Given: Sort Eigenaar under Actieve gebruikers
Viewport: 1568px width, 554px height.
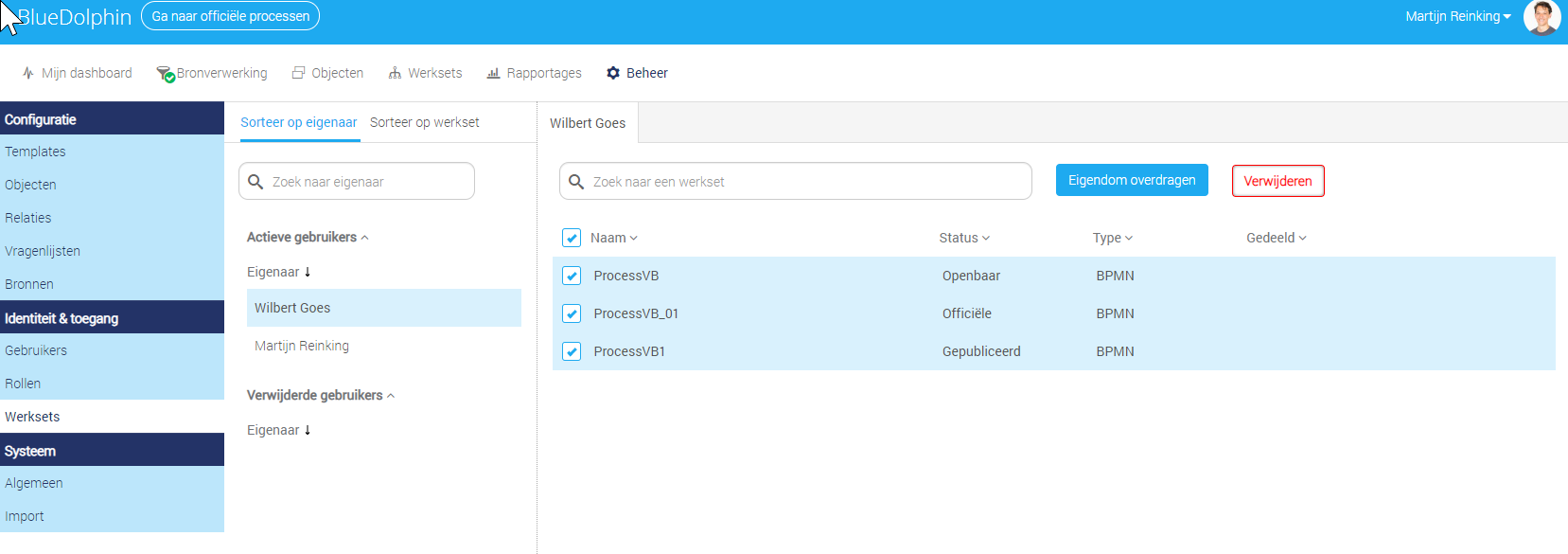Looking at the screenshot, I should coord(279,272).
